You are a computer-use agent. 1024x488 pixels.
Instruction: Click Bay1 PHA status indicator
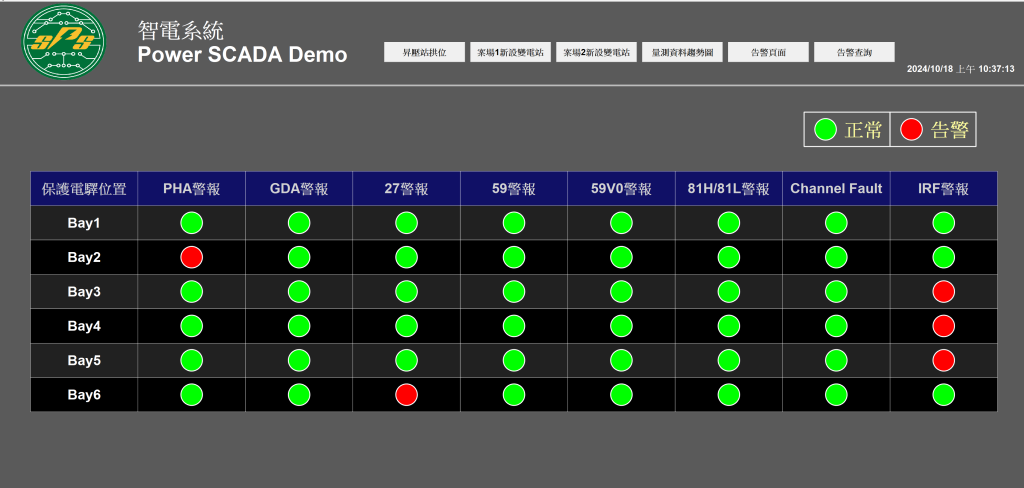coord(191,223)
